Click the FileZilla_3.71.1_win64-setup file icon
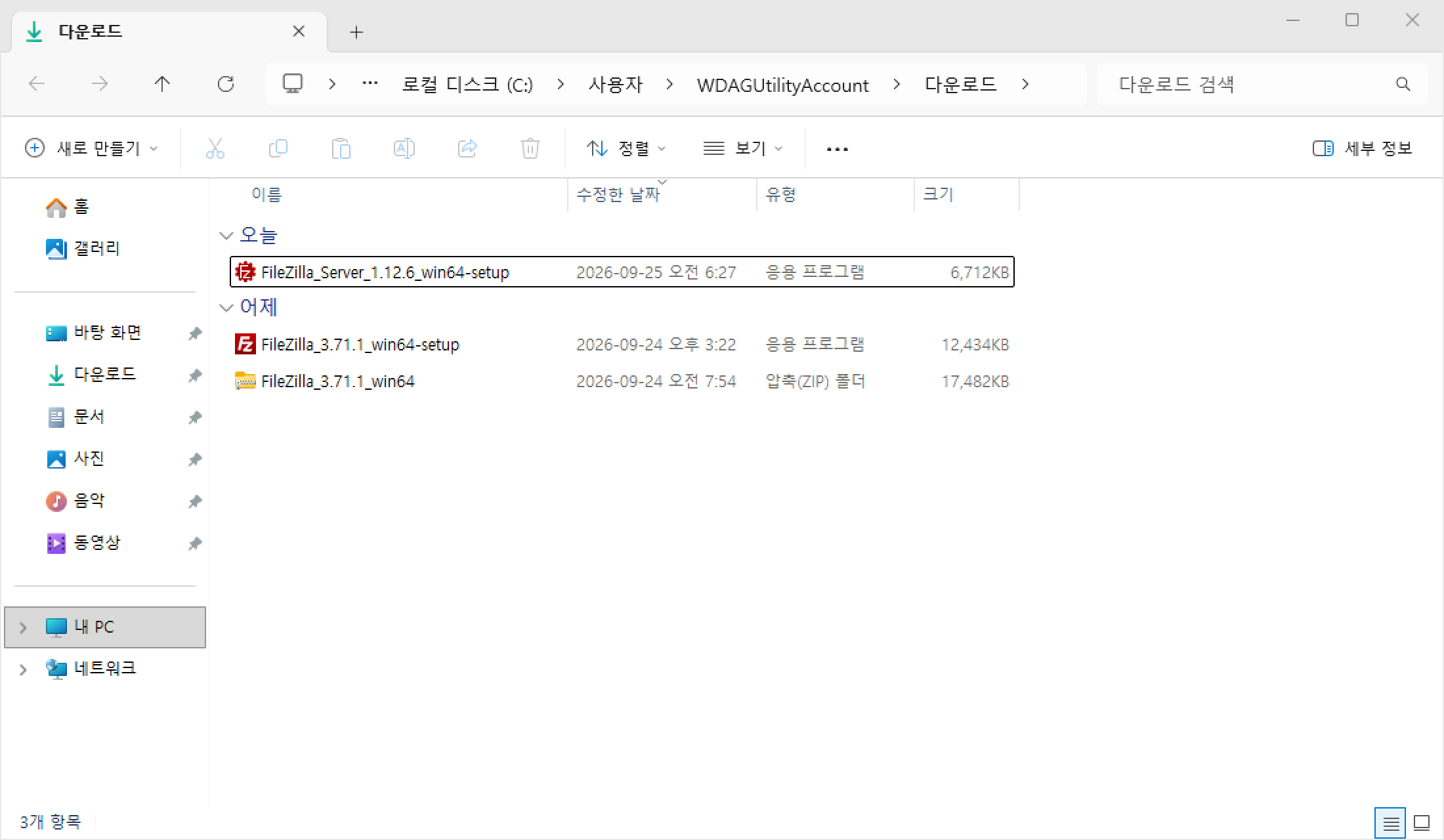 [245, 344]
